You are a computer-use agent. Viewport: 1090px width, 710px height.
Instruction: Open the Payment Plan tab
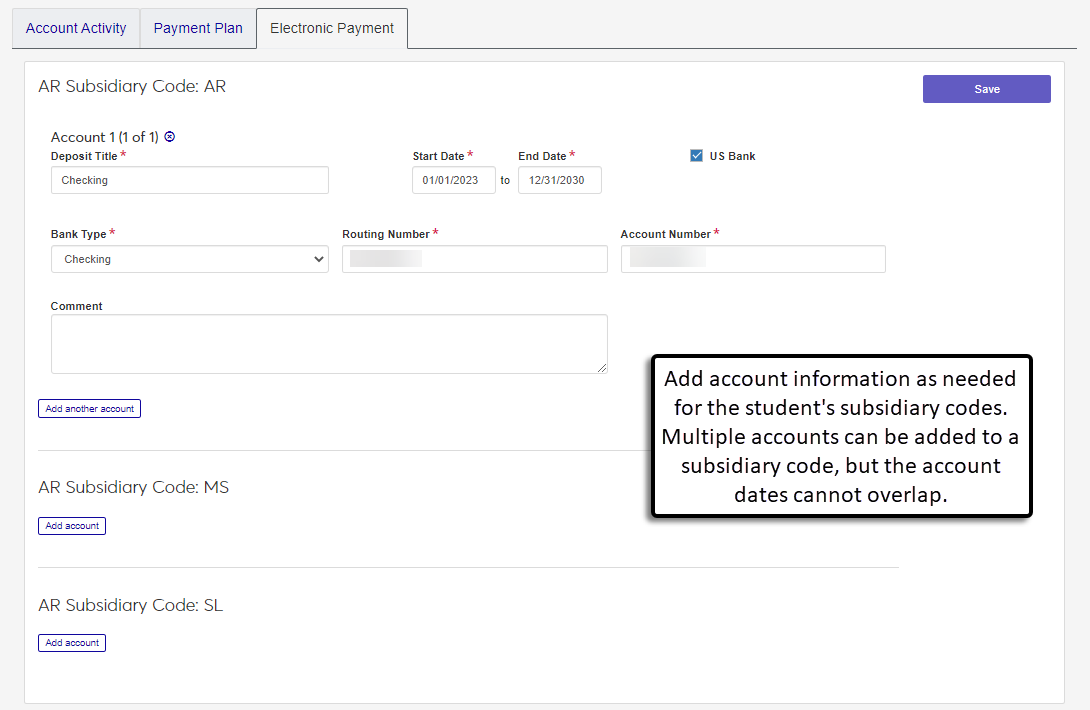tap(198, 28)
